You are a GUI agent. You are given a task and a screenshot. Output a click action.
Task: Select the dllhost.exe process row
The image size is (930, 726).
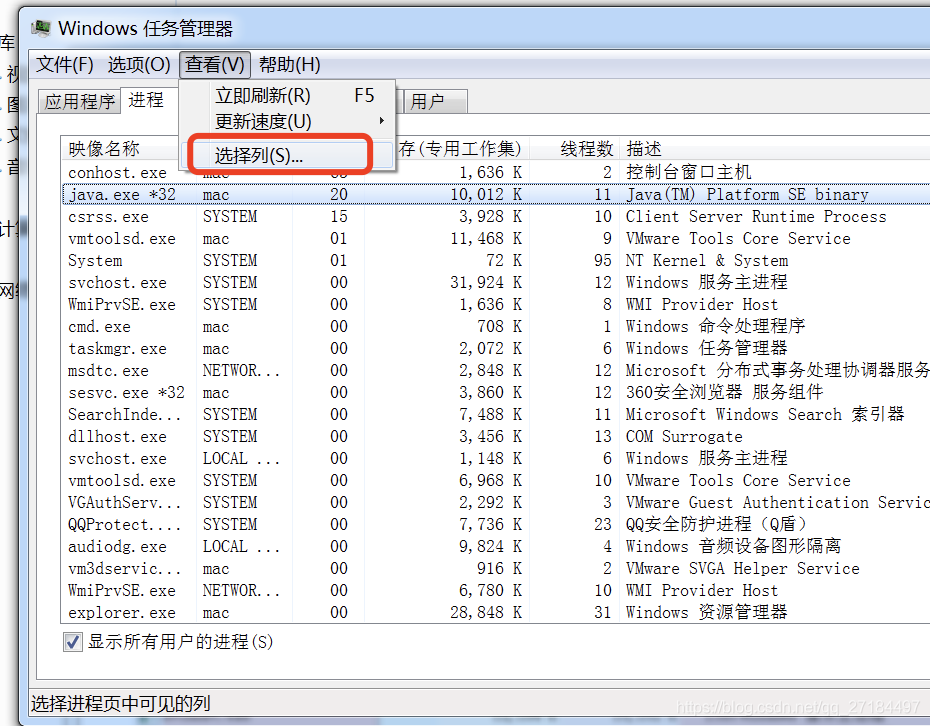pos(496,437)
